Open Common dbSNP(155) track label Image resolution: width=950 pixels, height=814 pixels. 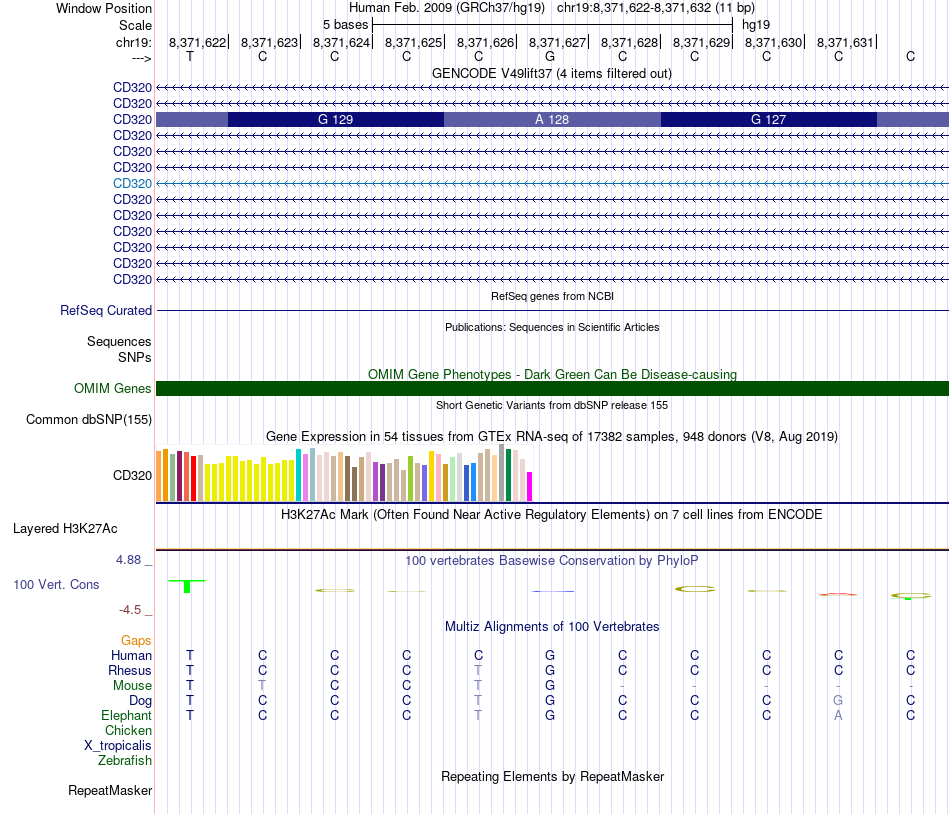point(89,419)
